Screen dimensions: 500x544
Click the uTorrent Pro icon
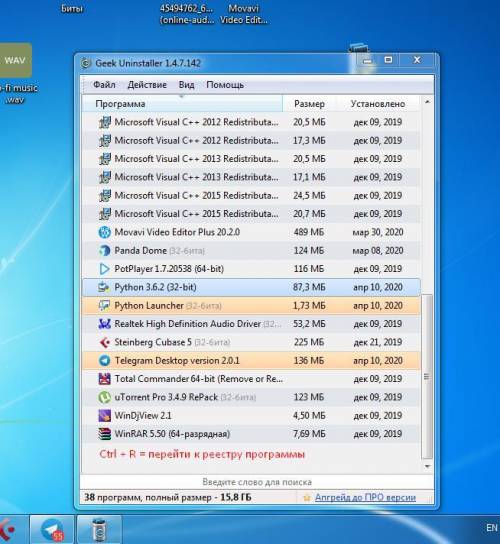coord(104,397)
